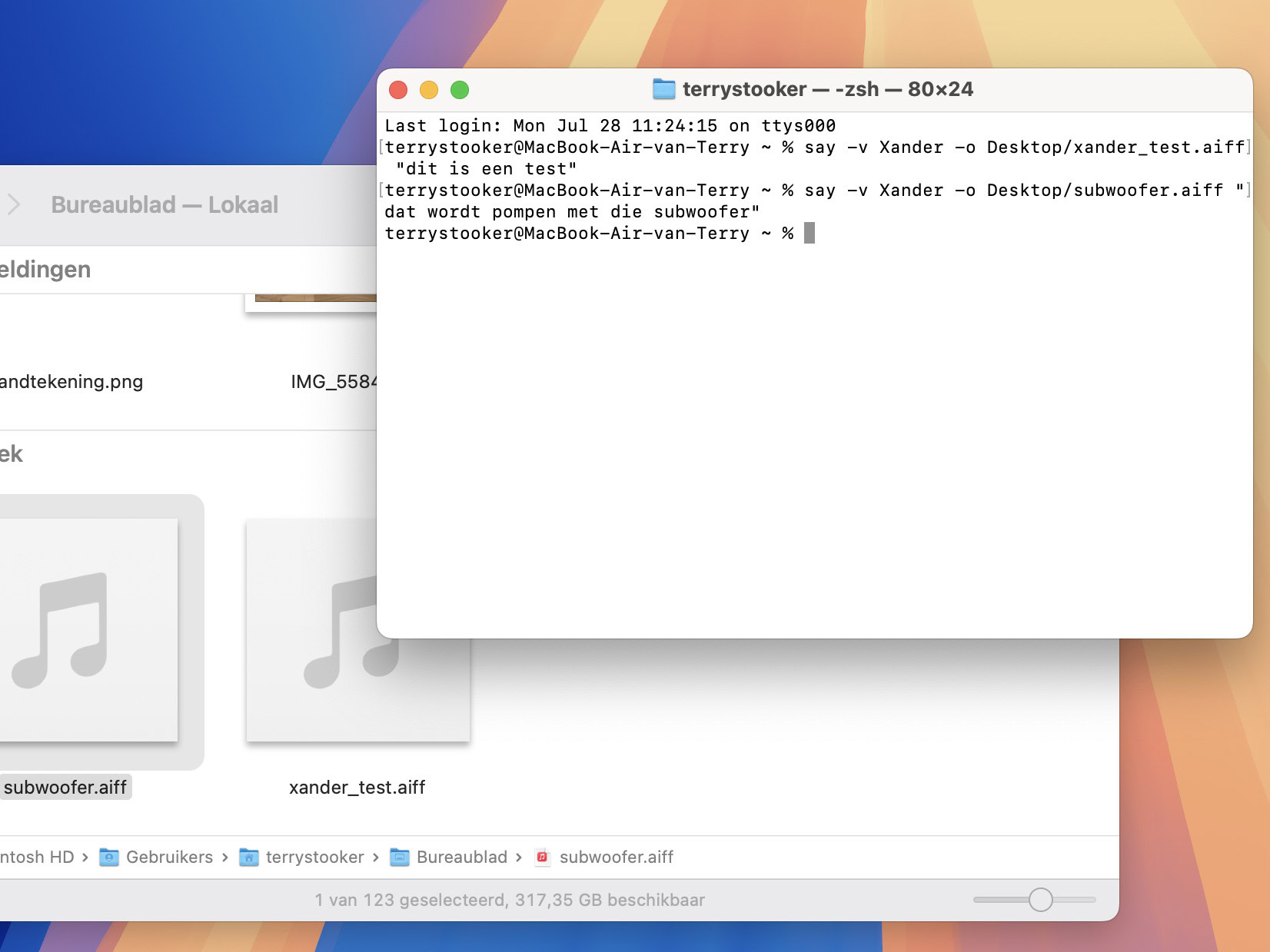Click the icon size slider knob

coord(1040,899)
